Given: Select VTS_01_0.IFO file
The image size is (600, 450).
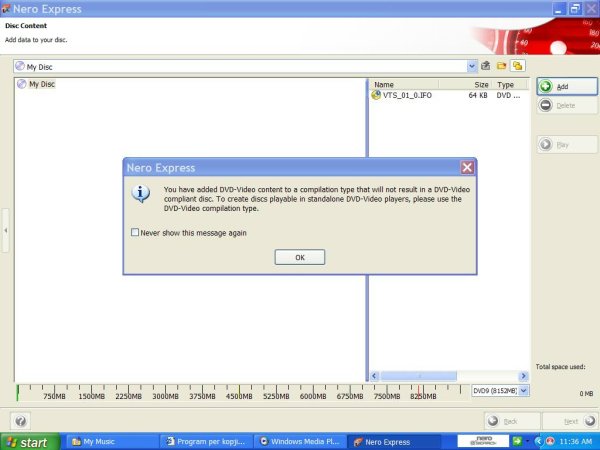Looking at the screenshot, I should [x=407, y=95].
